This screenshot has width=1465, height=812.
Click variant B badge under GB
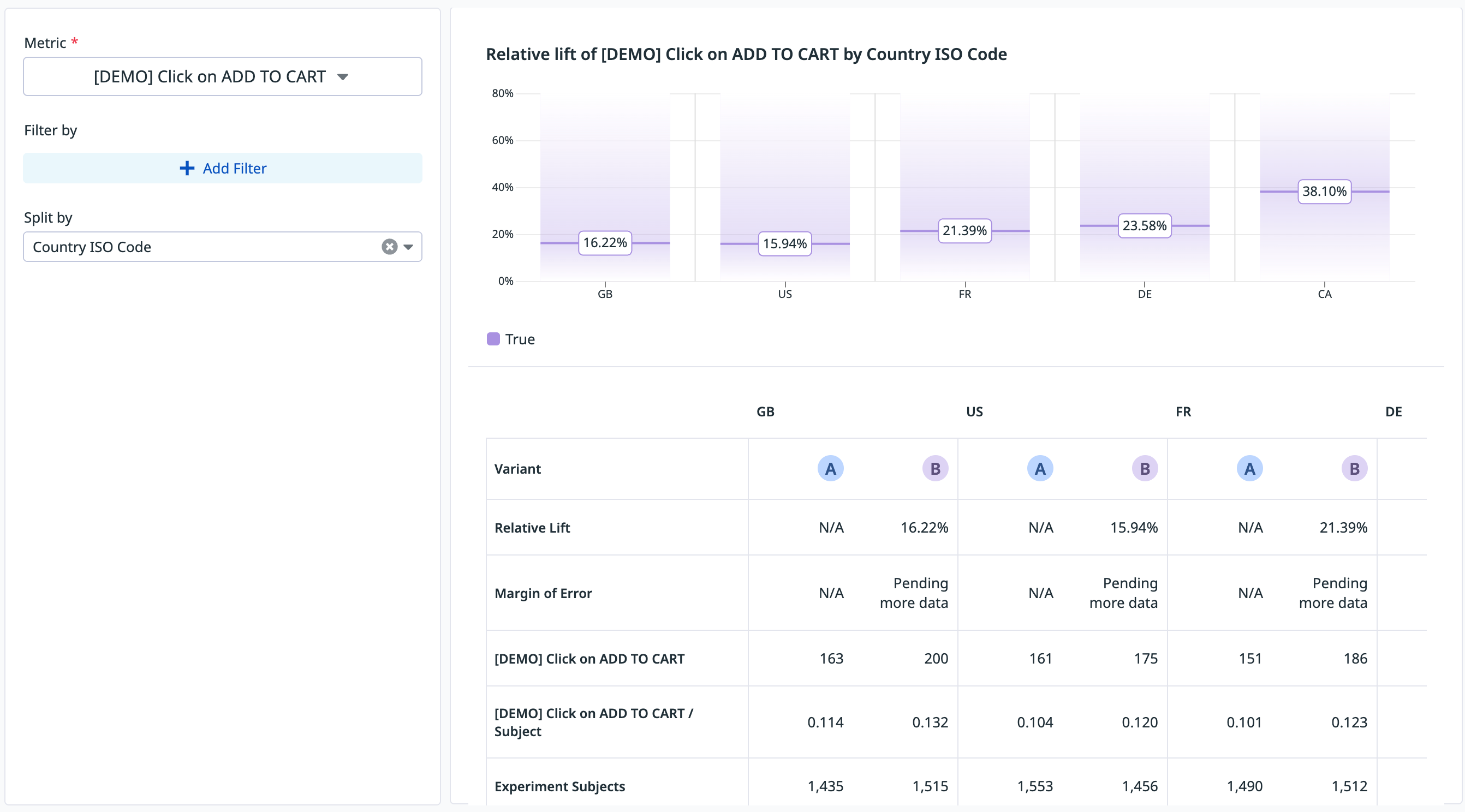coord(934,469)
